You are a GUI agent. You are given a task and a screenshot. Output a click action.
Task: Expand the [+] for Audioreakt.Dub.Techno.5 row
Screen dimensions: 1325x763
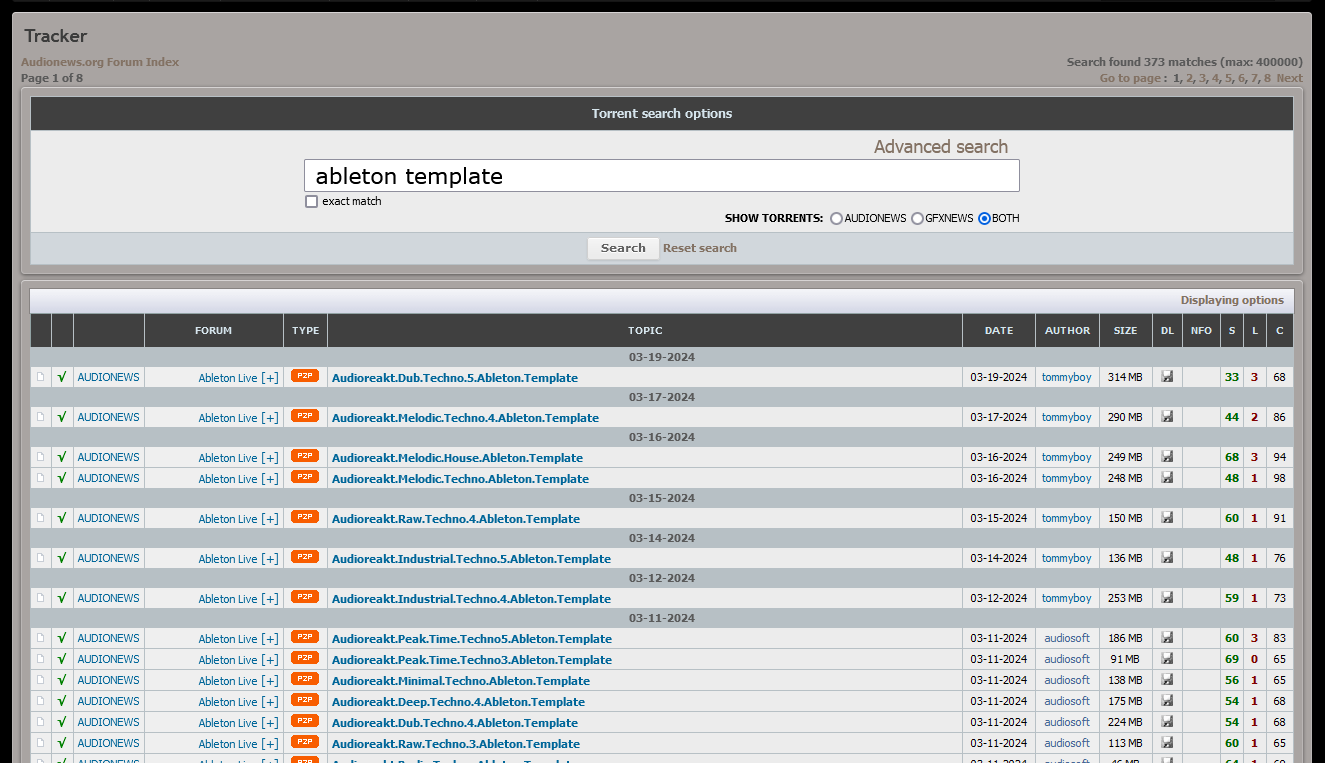click(x=270, y=378)
